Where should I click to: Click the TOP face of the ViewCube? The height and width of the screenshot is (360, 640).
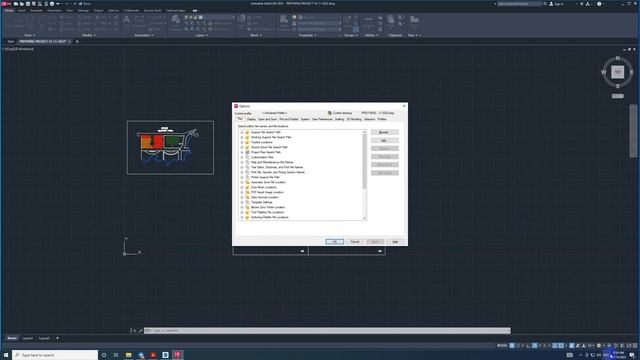(618, 72)
